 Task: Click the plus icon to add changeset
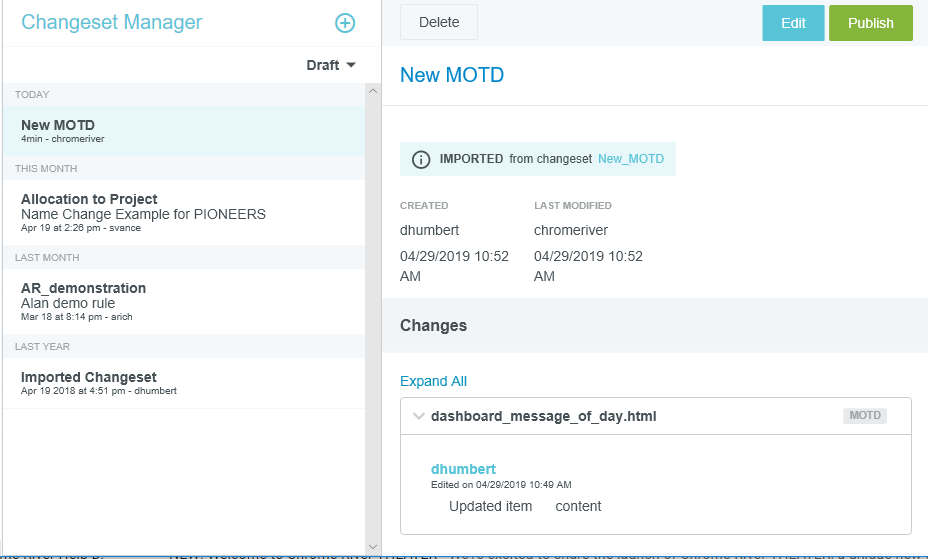click(344, 23)
